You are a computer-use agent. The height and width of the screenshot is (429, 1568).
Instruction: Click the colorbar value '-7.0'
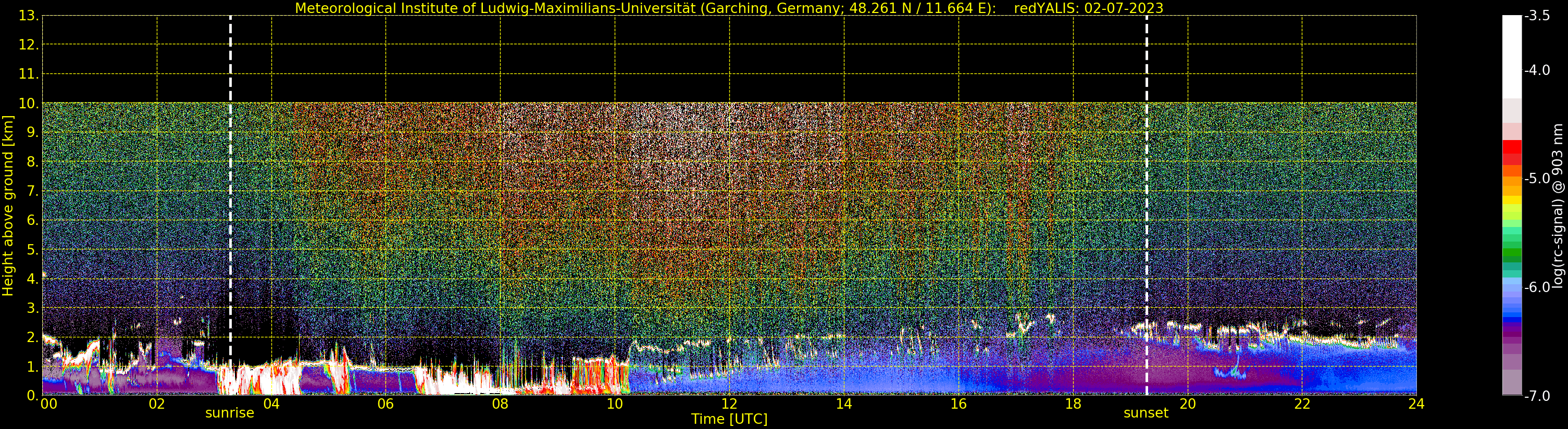(x=1537, y=396)
